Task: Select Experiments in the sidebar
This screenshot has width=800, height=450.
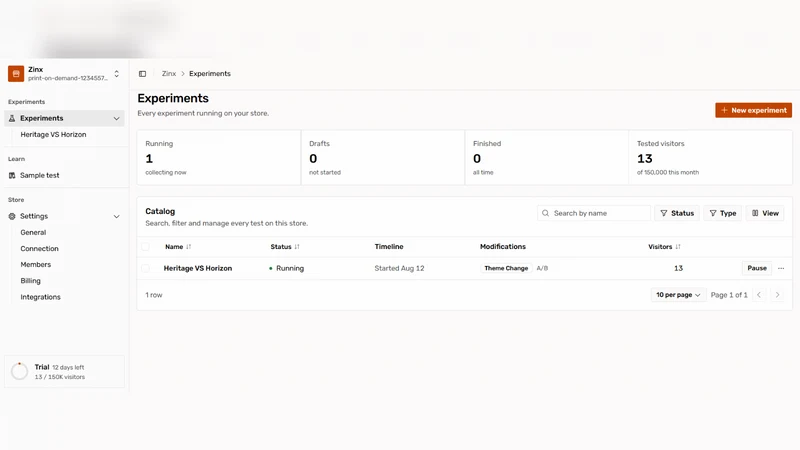Action: pos(64,118)
